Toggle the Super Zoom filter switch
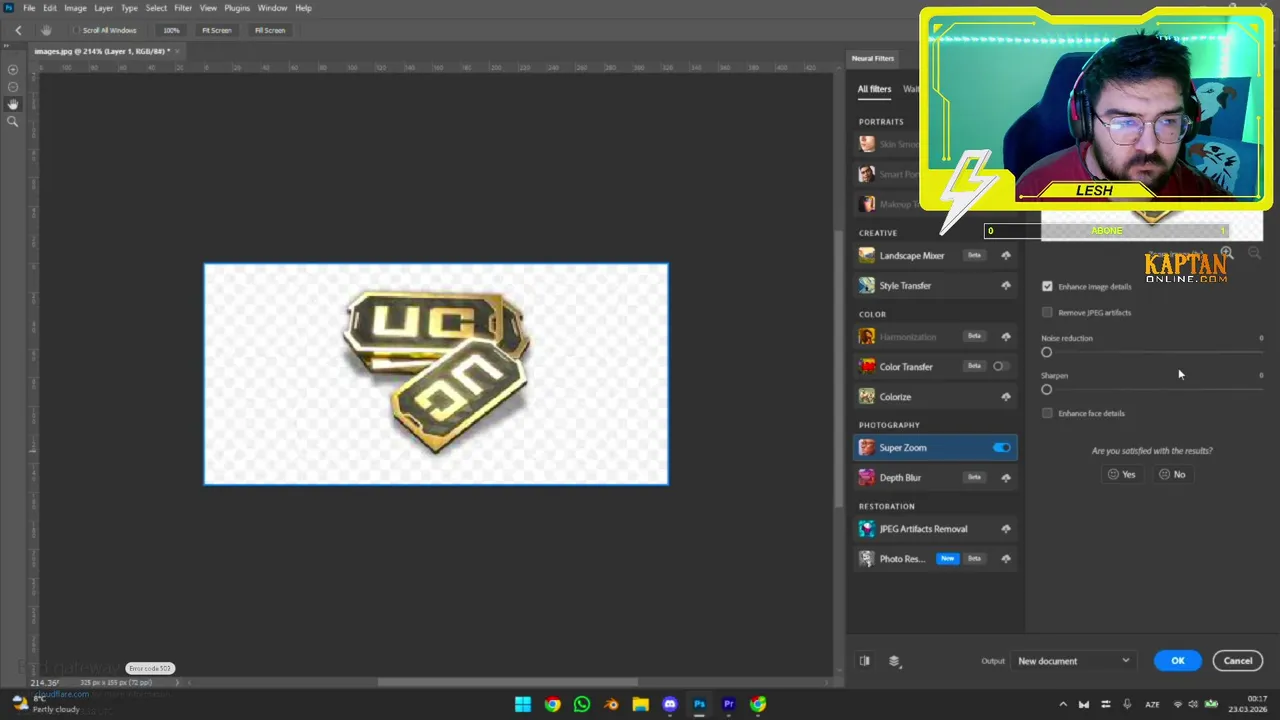 coord(1001,448)
